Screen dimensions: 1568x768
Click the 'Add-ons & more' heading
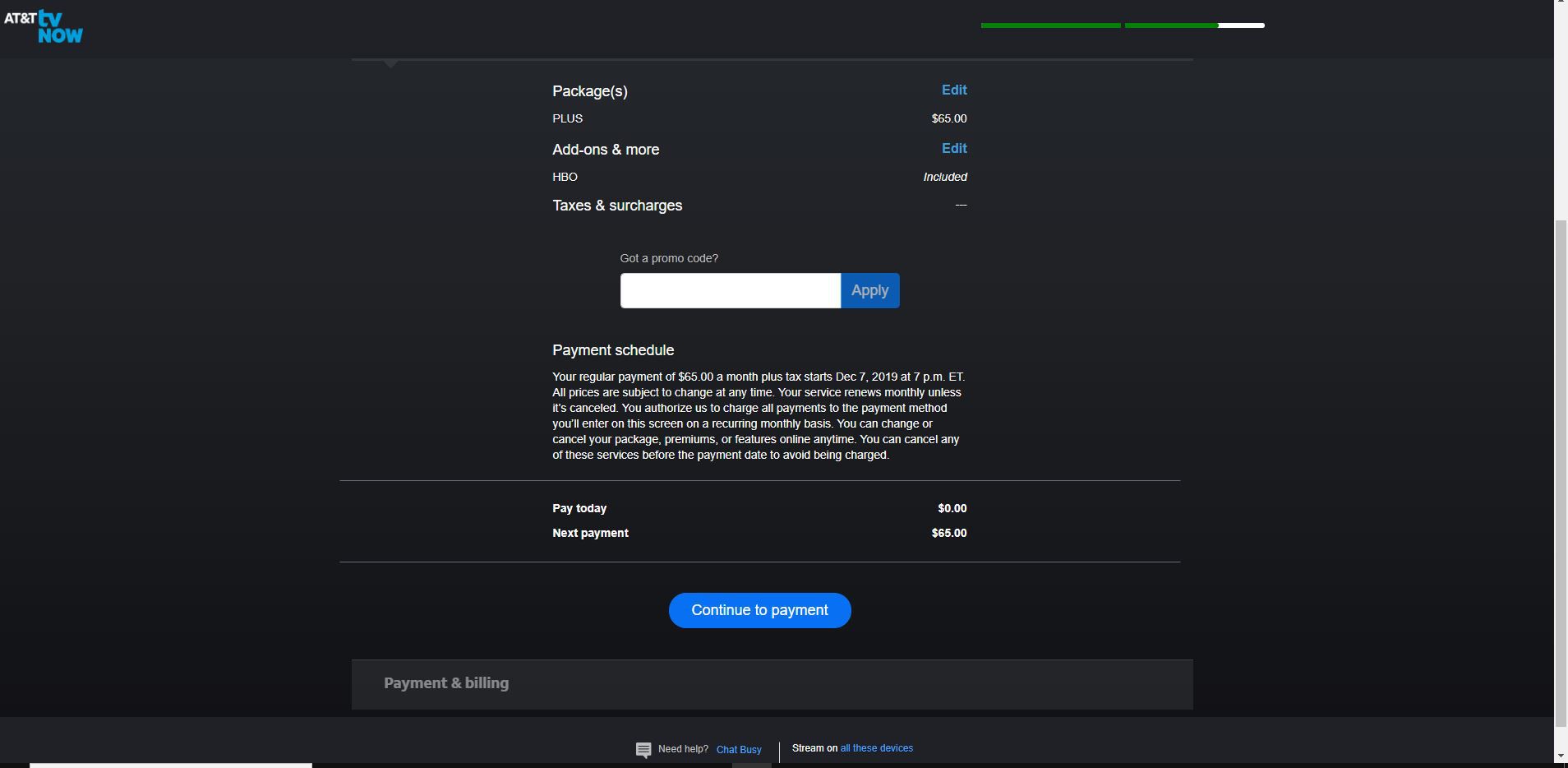coord(606,150)
